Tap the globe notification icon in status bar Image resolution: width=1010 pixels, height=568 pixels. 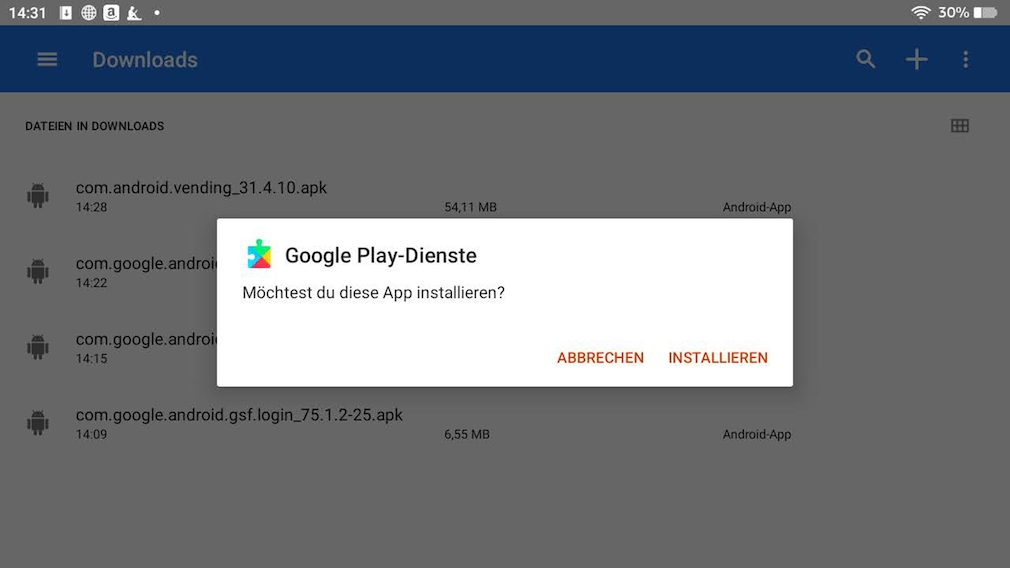(x=89, y=13)
